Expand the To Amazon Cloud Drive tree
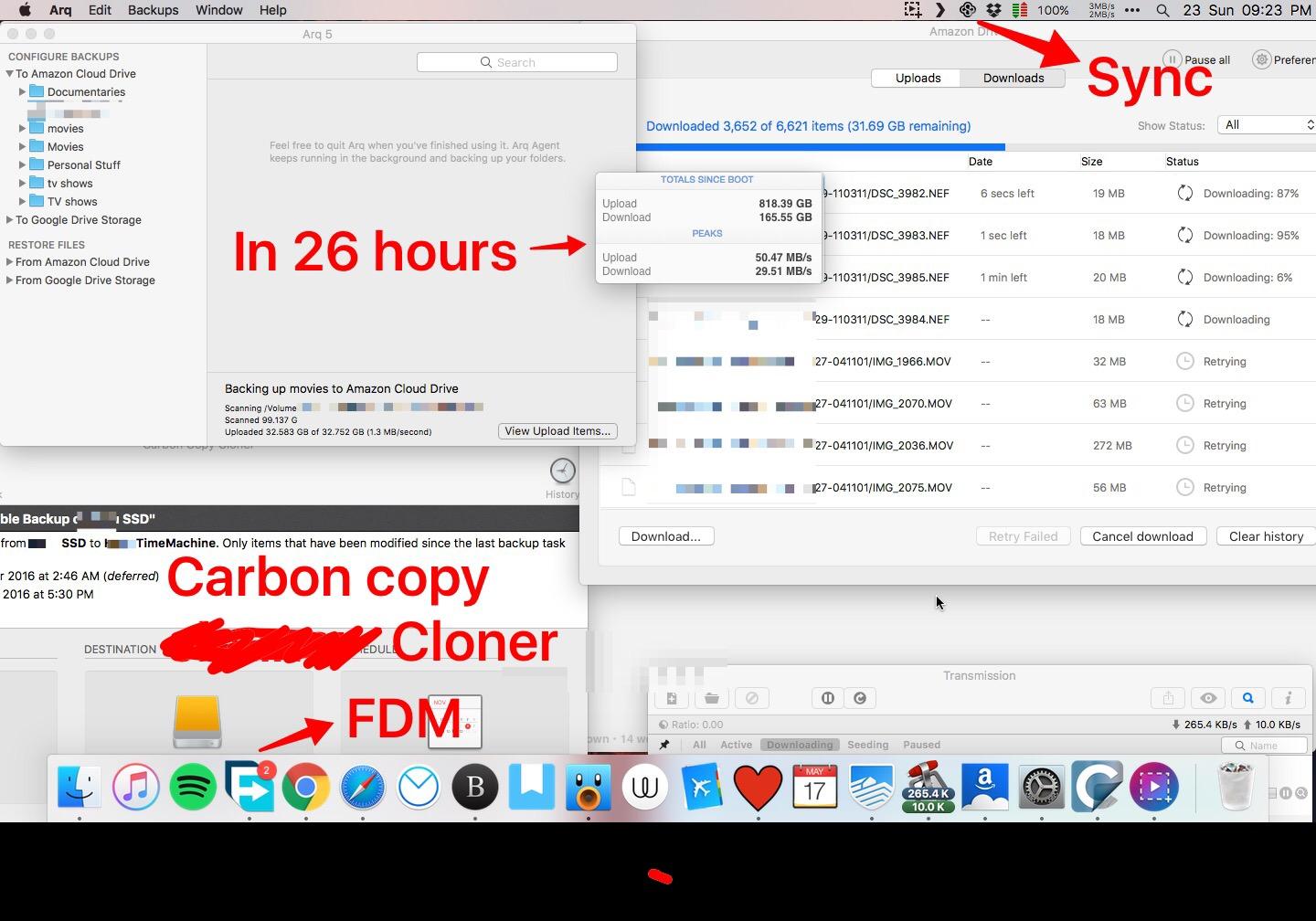Screen dimensions: 1316x921 tap(9, 74)
